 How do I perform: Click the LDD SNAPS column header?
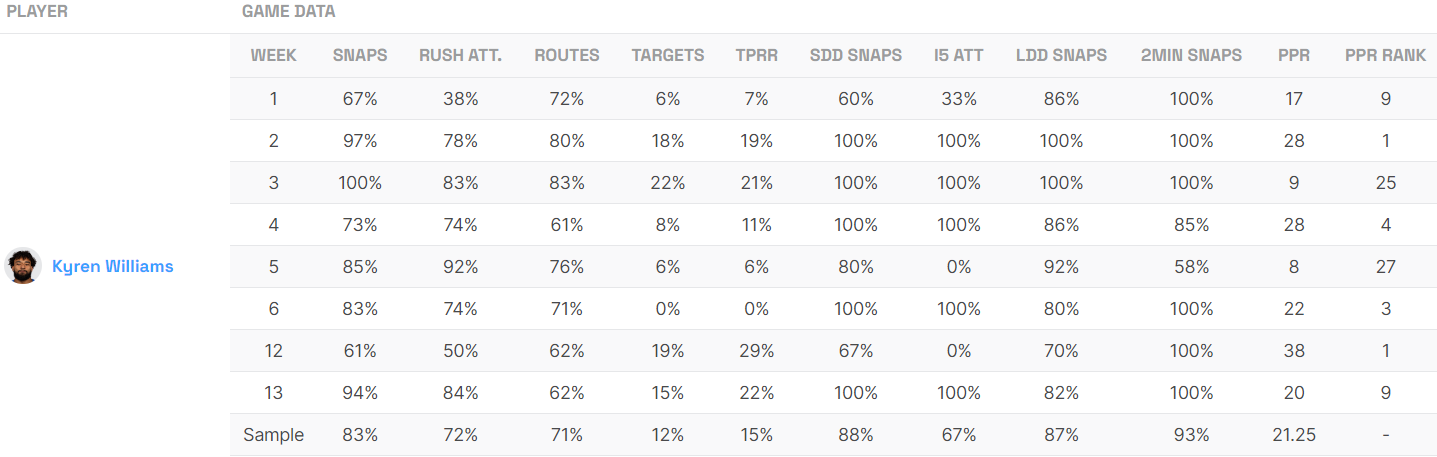click(1061, 56)
